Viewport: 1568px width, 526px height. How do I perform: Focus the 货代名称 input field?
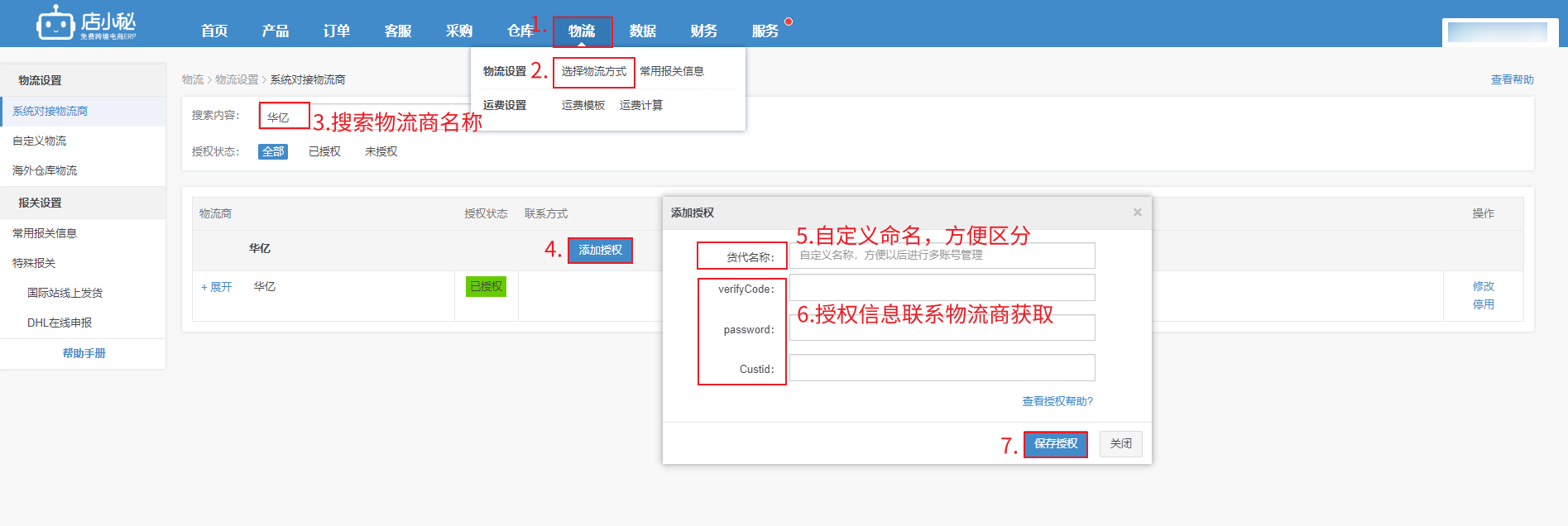pyautogui.click(x=942, y=256)
